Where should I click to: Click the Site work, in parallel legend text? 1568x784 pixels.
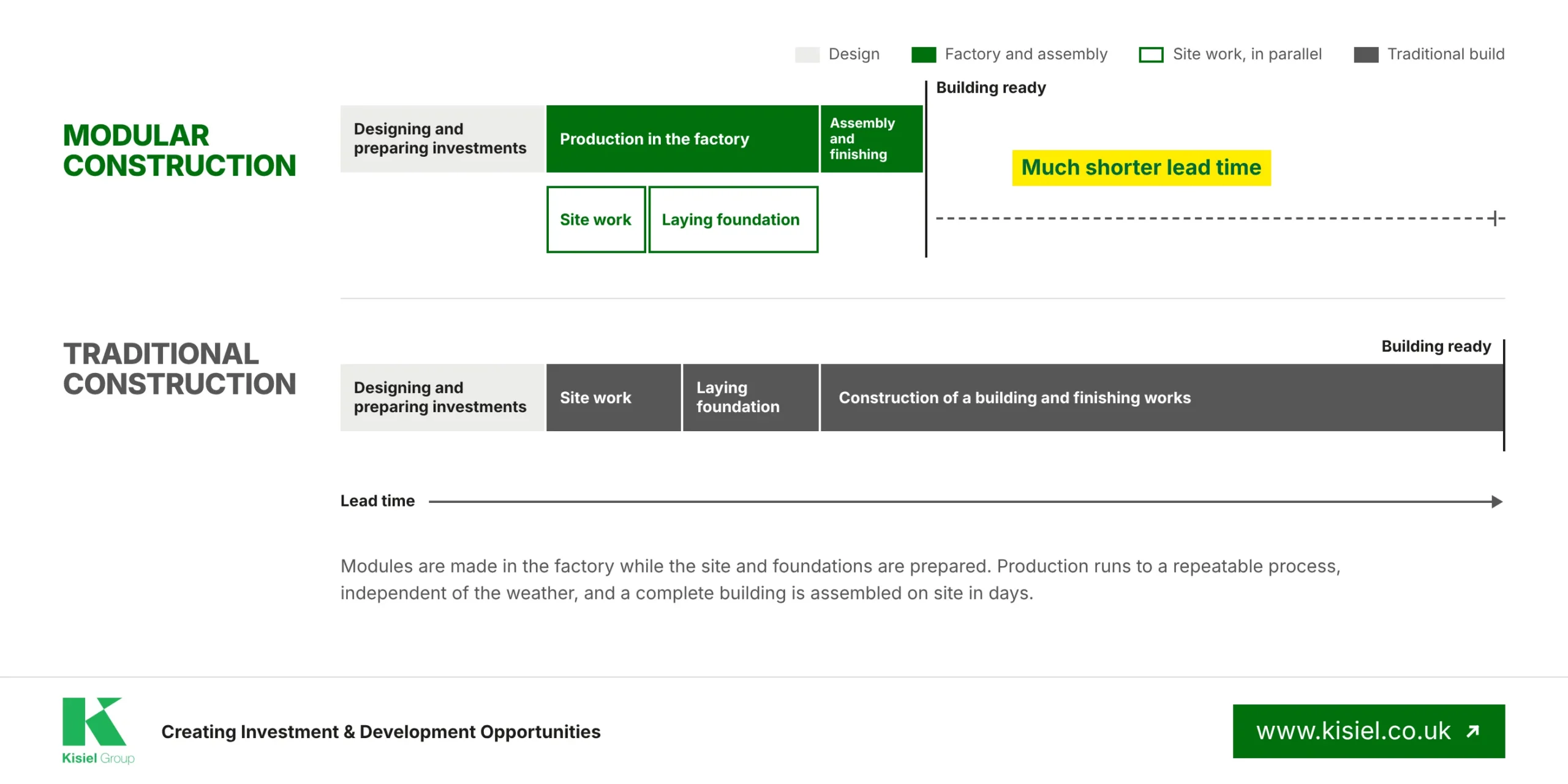tap(1247, 55)
